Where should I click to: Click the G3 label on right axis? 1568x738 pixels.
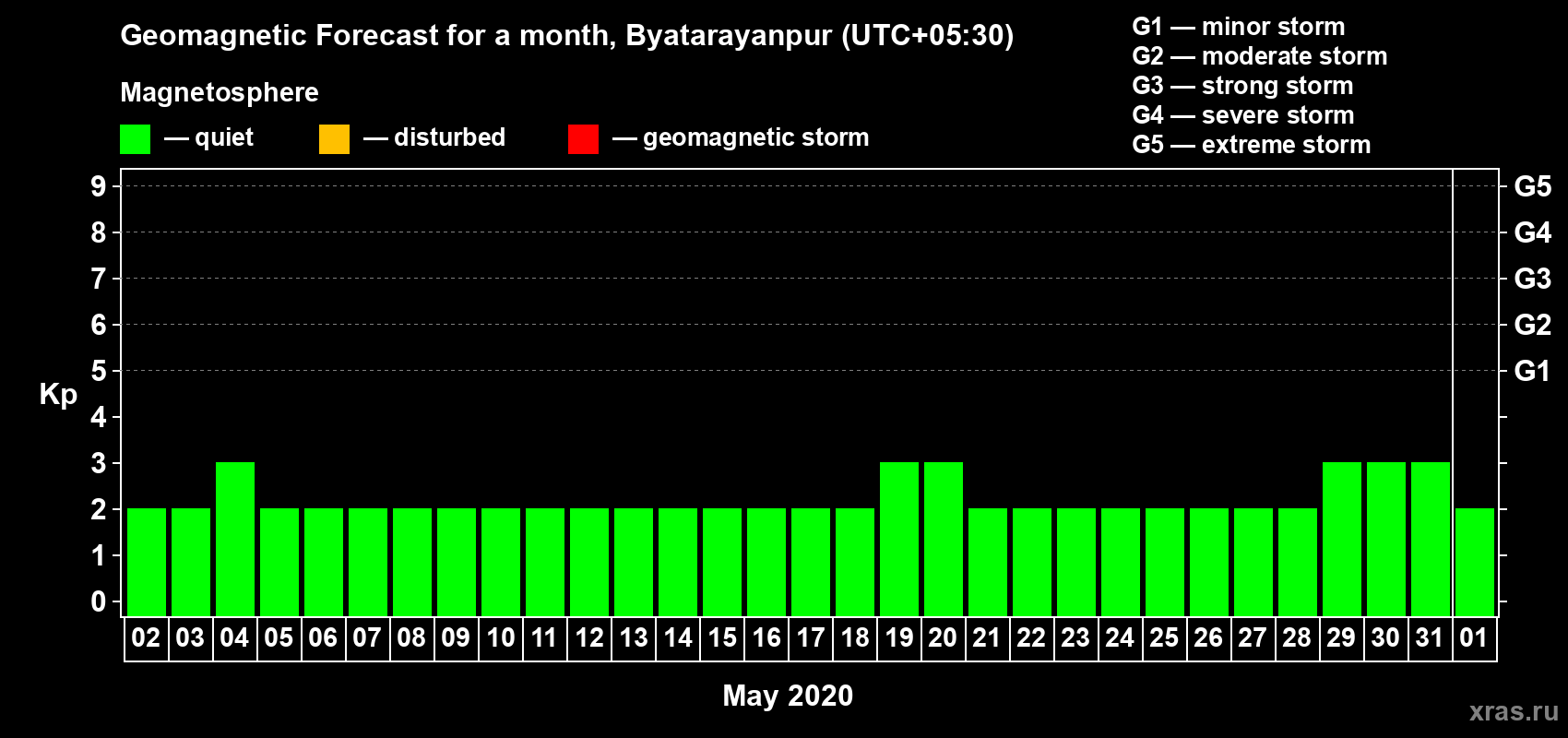tap(1532, 279)
